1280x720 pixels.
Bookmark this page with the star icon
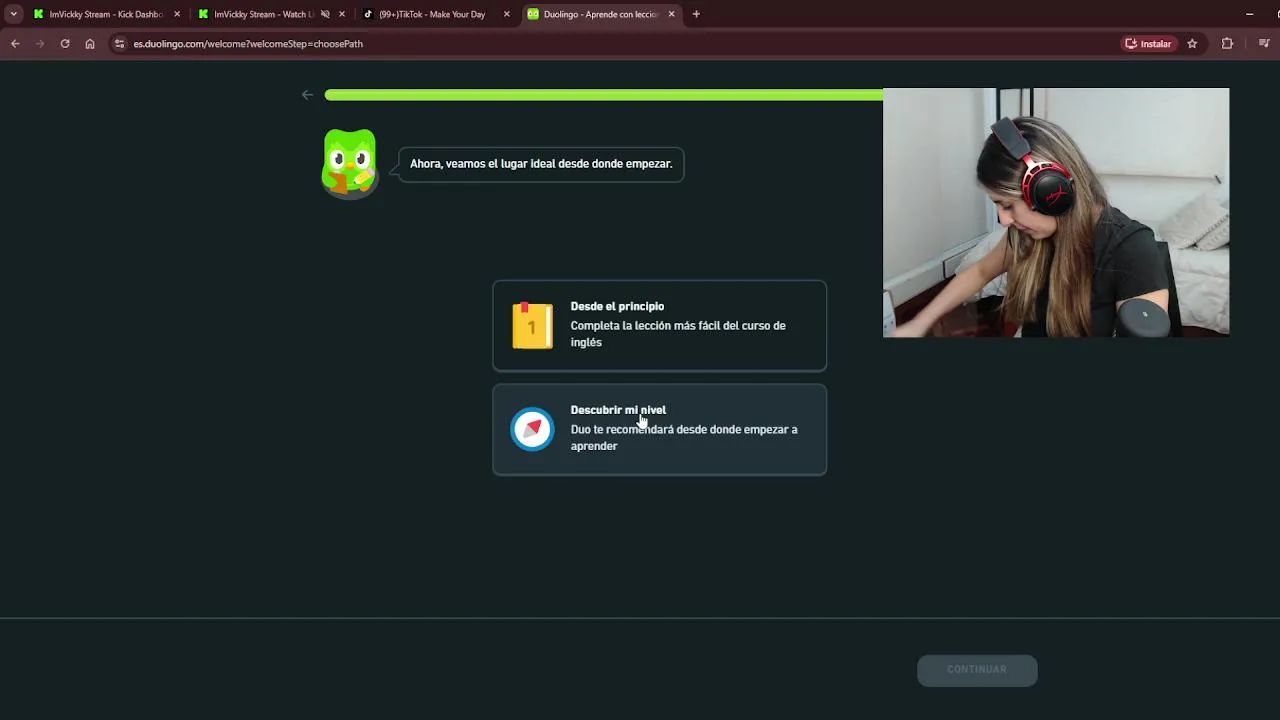[x=1192, y=44]
